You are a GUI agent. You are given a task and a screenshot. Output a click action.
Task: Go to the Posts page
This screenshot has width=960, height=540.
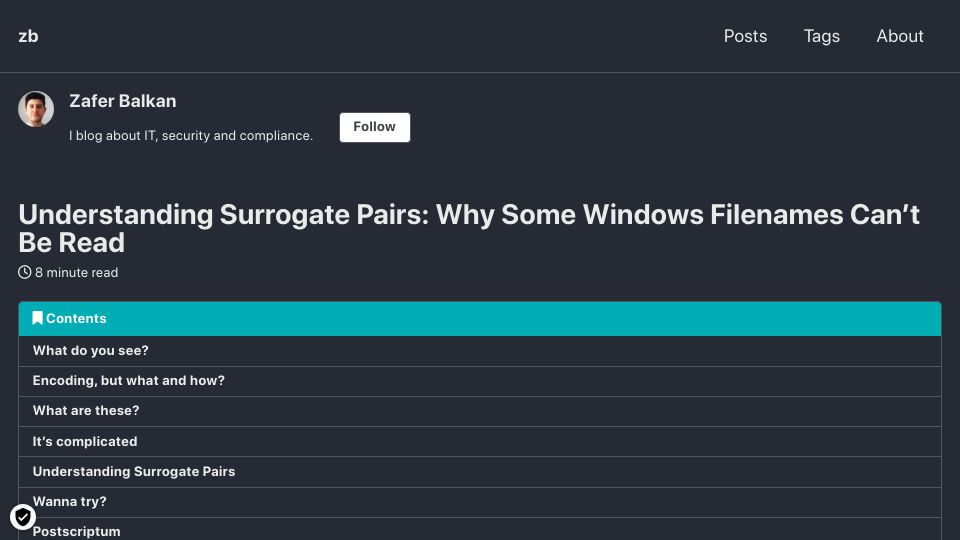tap(745, 36)
